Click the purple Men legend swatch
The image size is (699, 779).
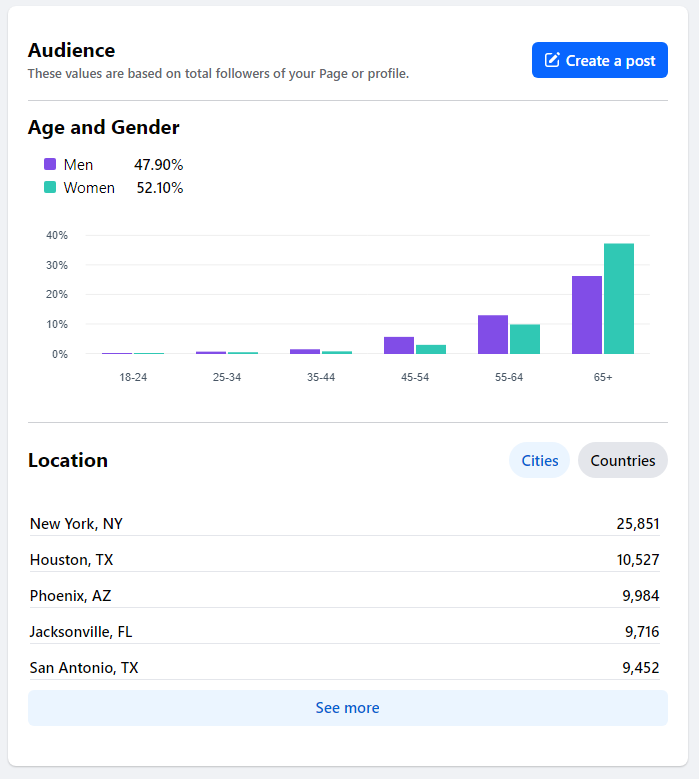[50, 165]
